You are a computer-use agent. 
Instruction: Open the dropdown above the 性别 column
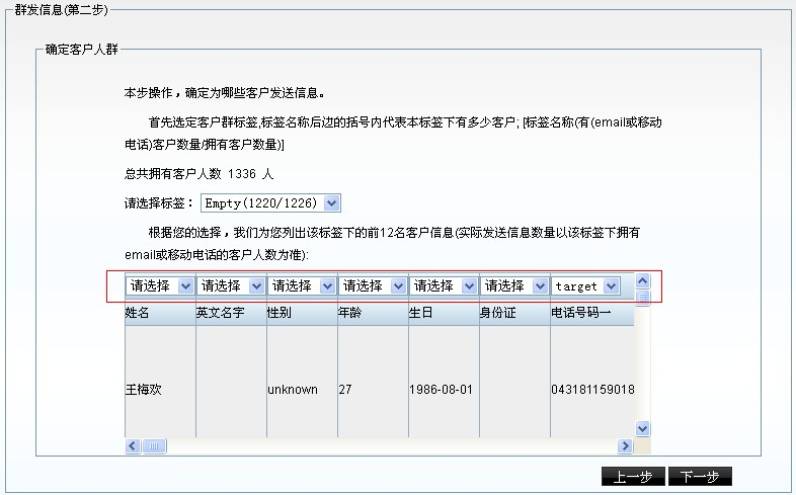coord(302,286)
